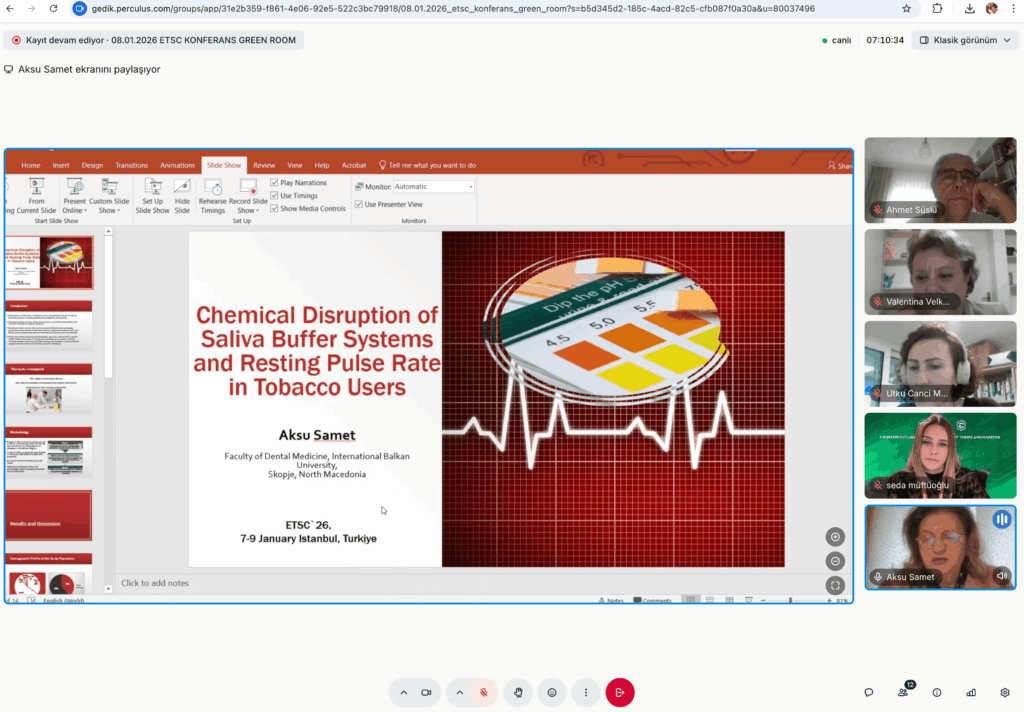Expand camera options chevron beside camera icon
This screenshot has width=1024, height=712.
(404, 692)
